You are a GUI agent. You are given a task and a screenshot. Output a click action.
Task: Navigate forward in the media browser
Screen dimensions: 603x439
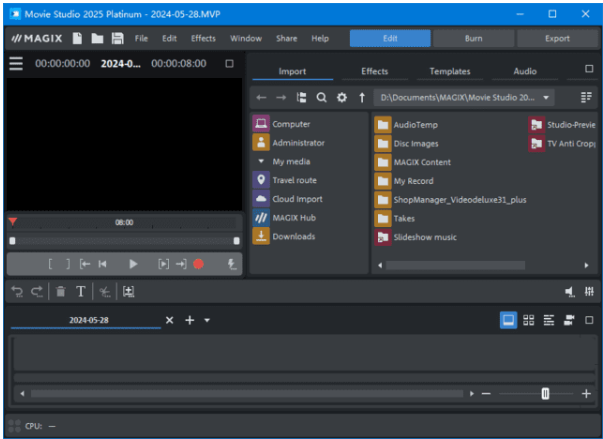tap(281, 98)
